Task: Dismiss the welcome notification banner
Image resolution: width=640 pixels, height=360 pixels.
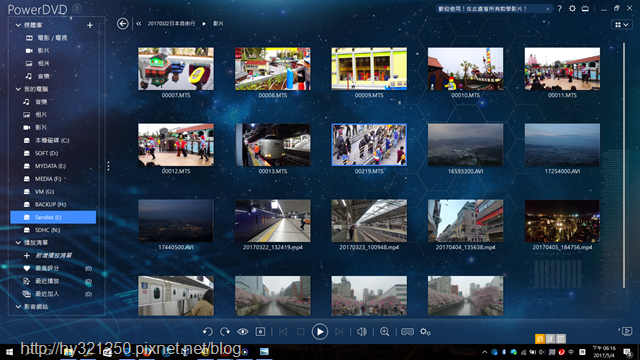Action: (x=547, y=9)
